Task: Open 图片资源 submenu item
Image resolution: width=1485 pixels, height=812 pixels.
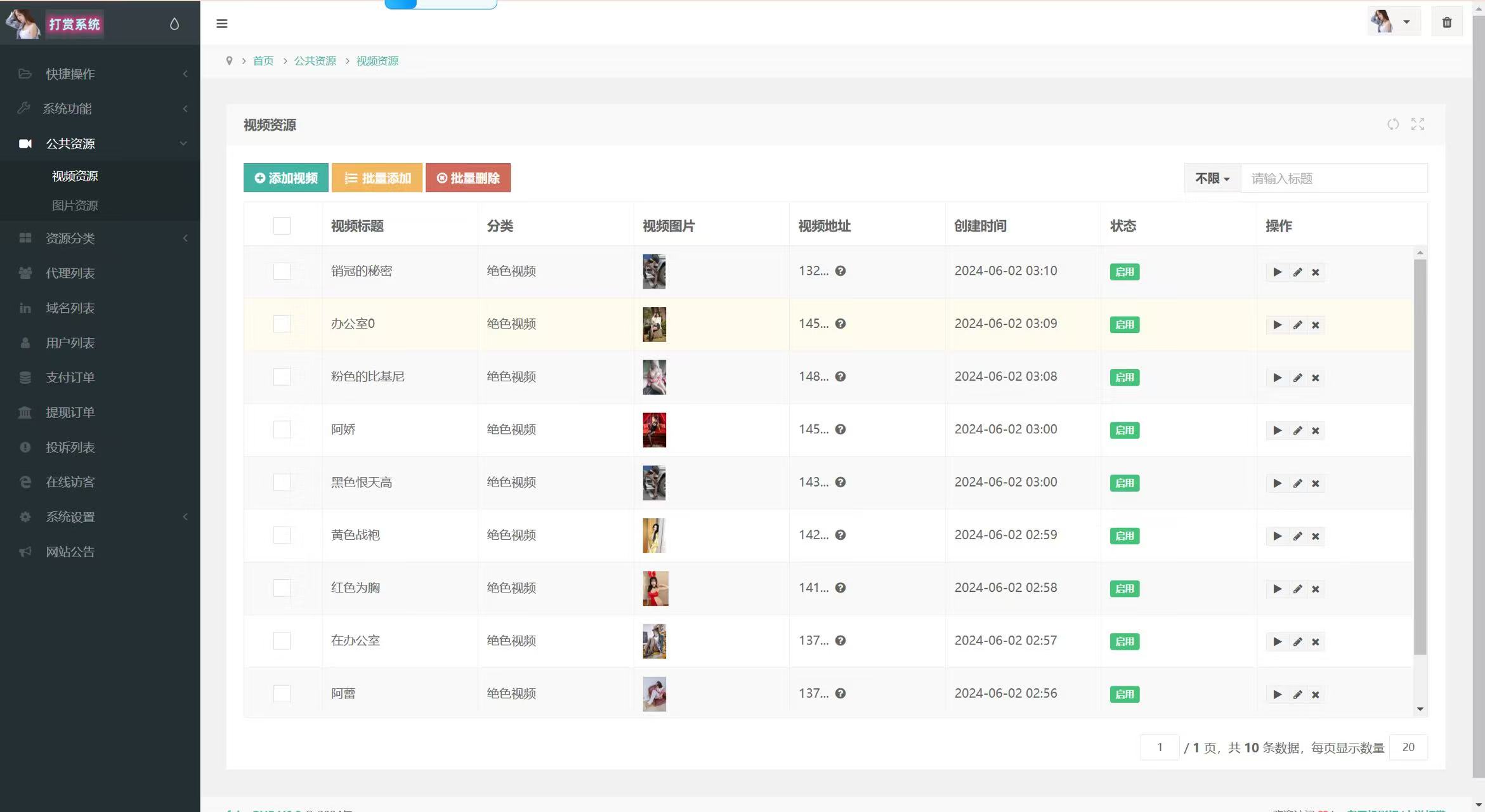Action: click(75, 206)
